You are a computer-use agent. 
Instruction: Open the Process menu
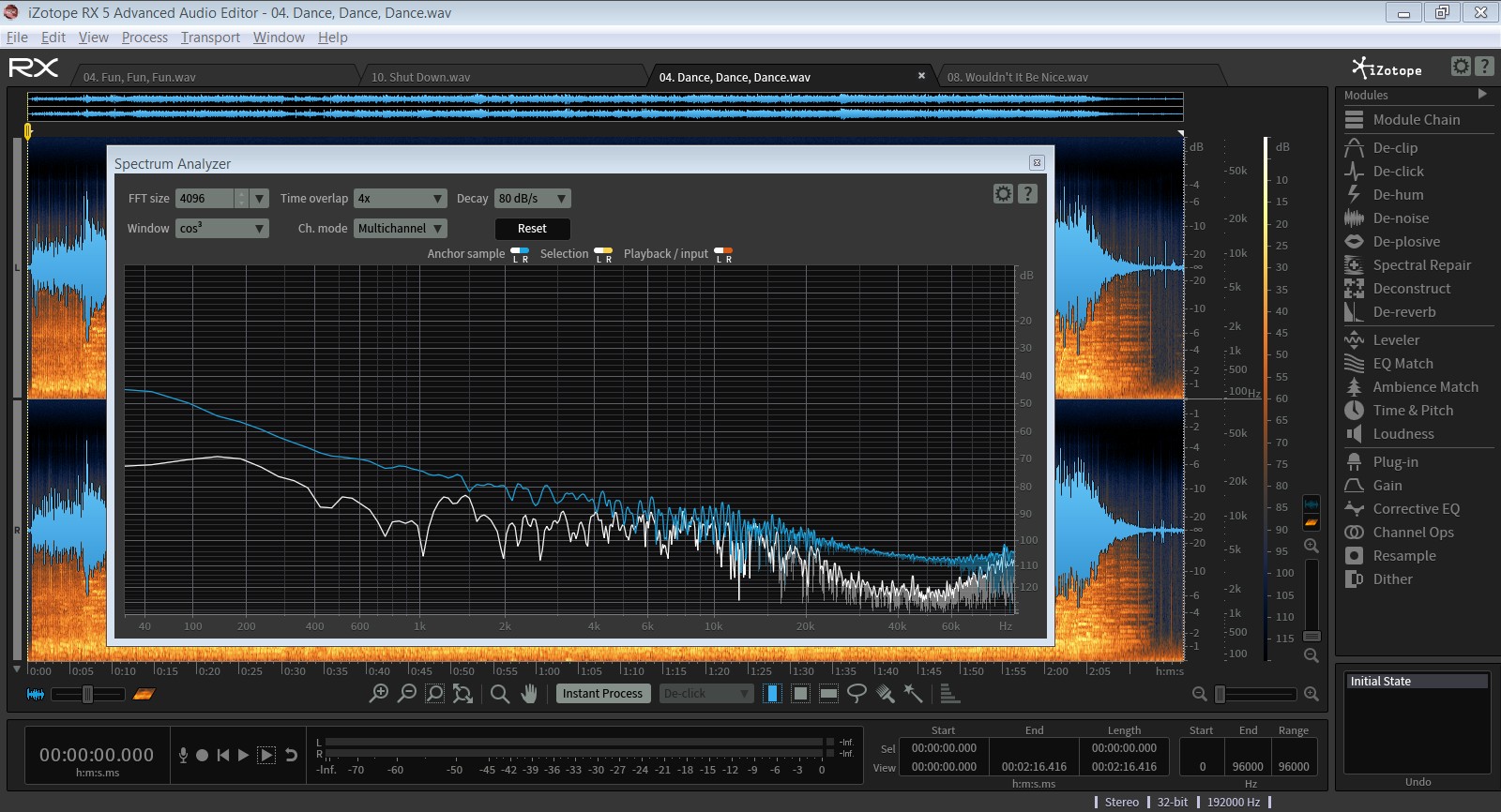pyautogui.click(x=144, y=38)
